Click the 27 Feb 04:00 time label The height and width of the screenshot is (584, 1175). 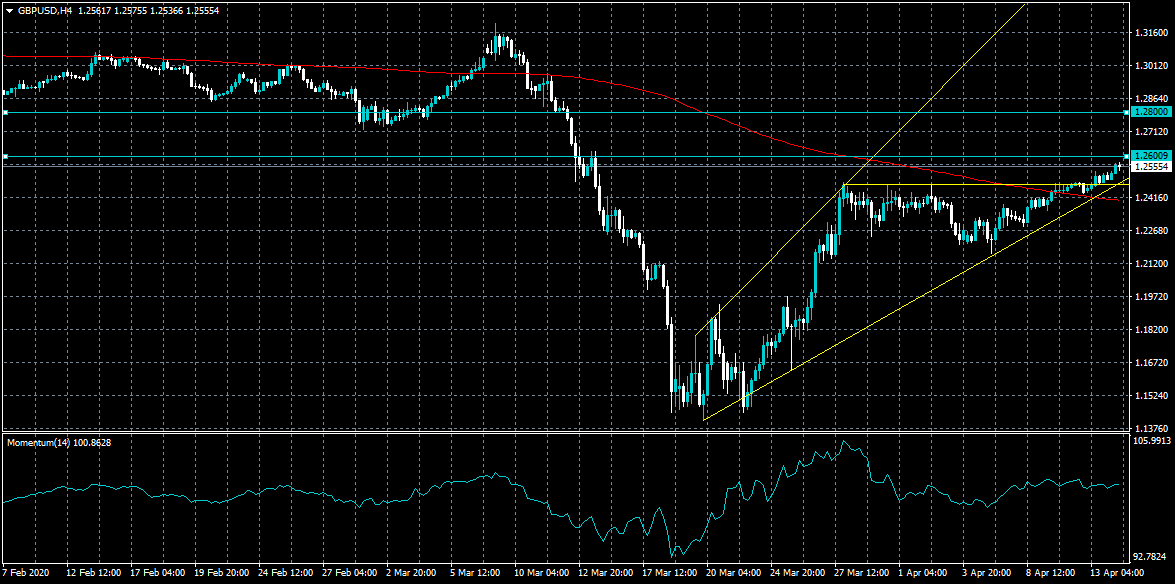(x=351, y=573)
